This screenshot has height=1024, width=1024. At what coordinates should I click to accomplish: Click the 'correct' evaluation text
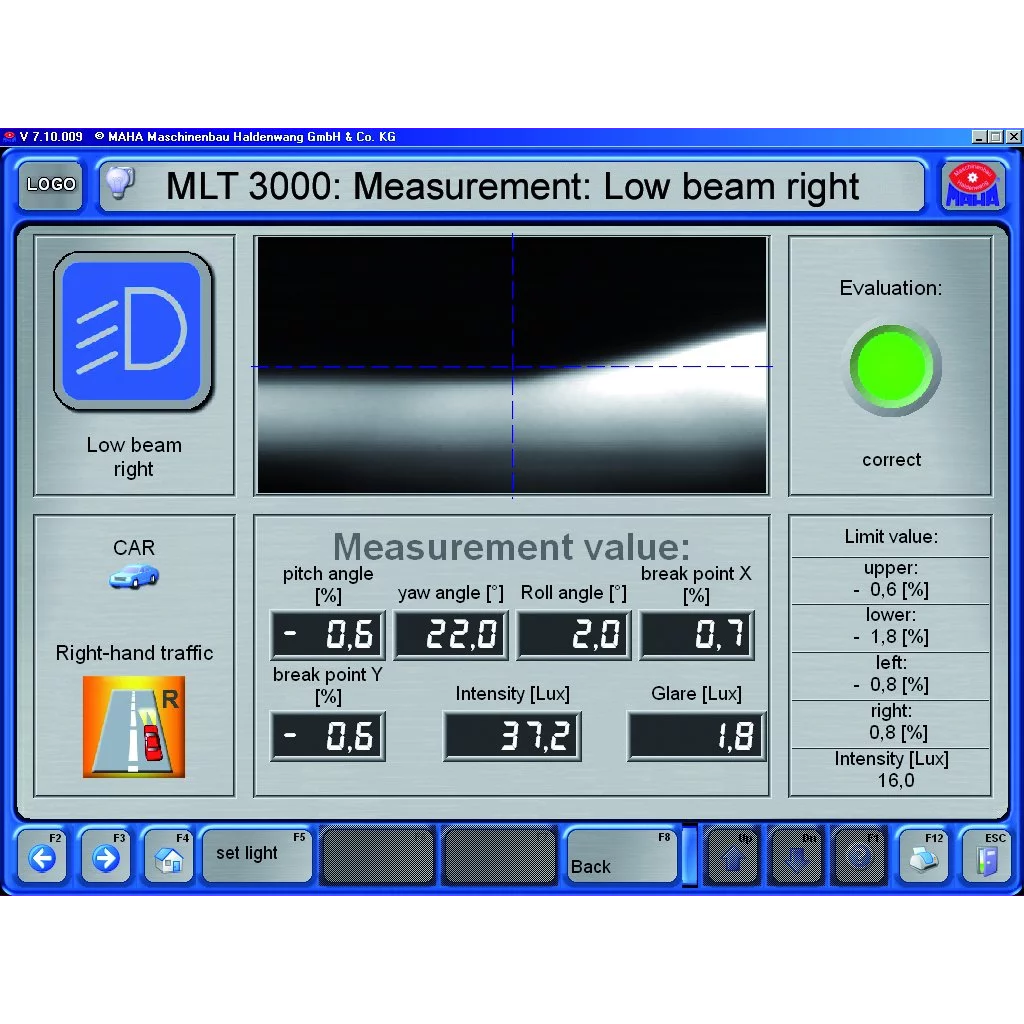(891, 460)
